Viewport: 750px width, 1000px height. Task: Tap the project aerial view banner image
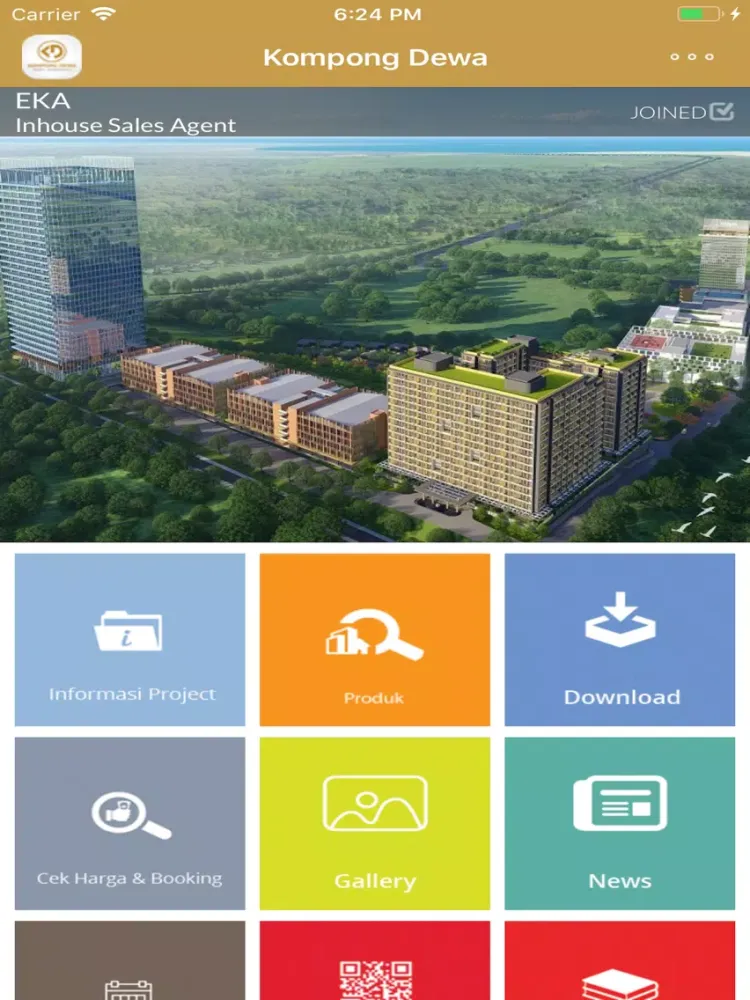tap(375, 339)
